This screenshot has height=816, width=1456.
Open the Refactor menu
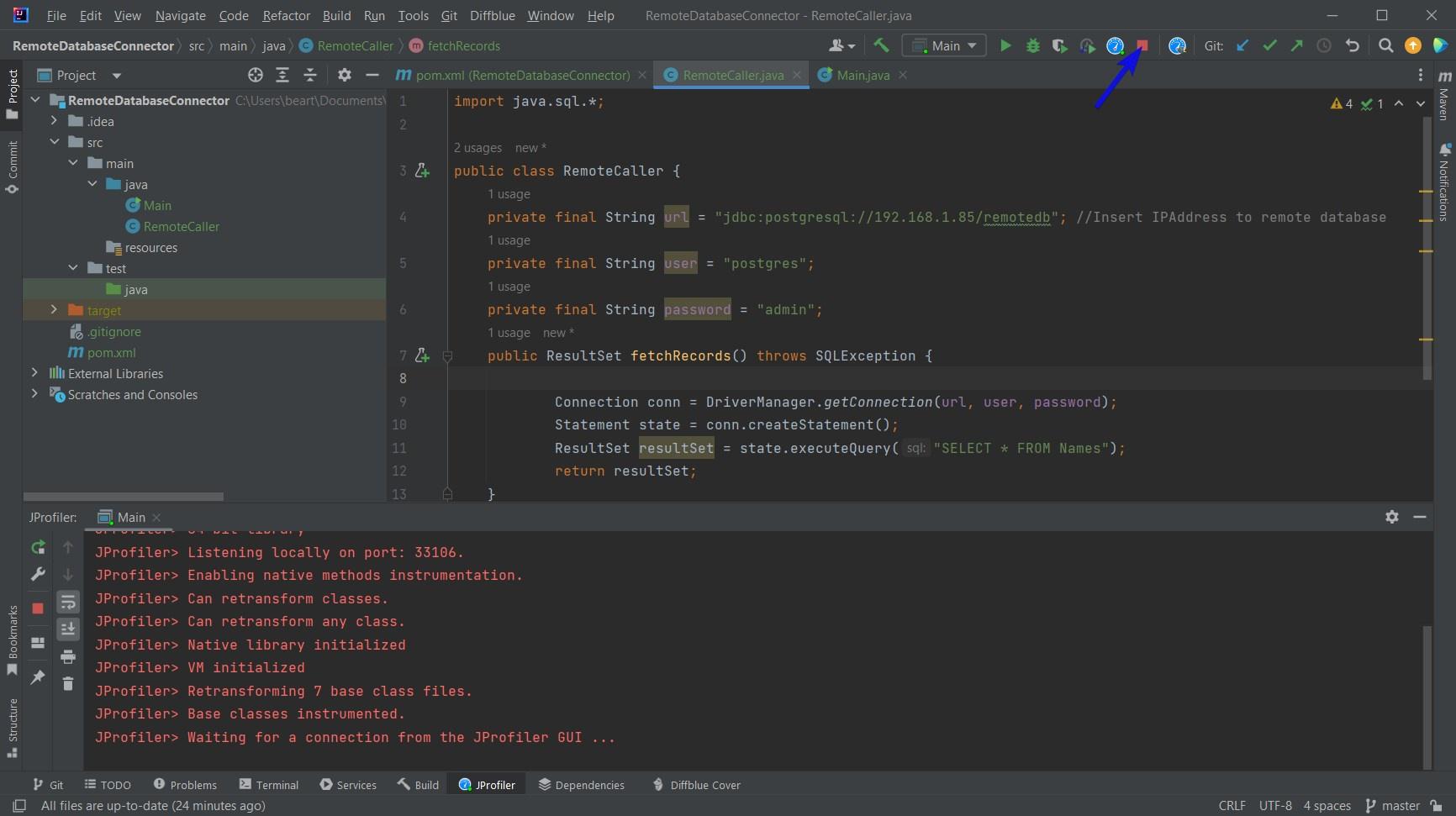coord(286,15)
